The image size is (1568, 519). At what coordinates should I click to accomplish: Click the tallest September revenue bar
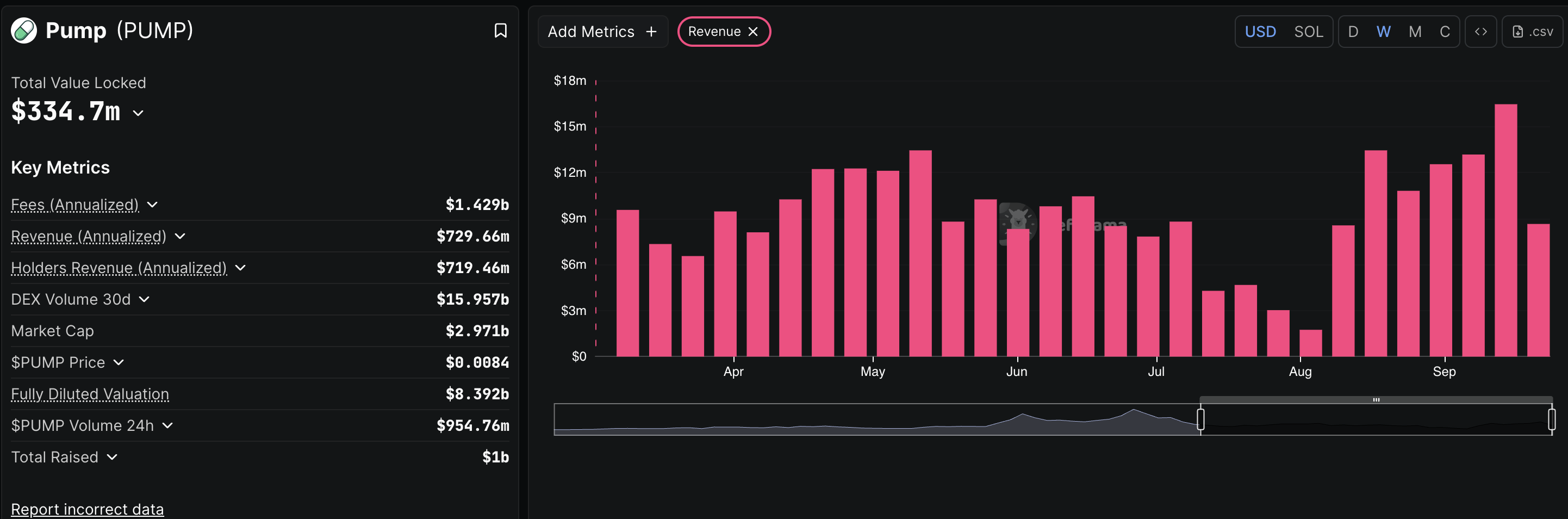1505,230
